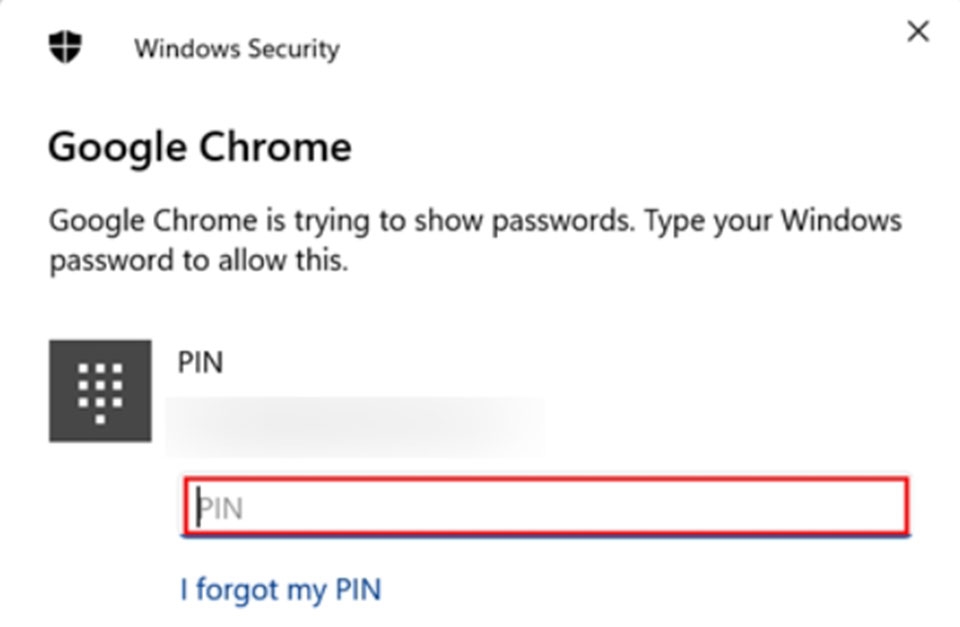Click the Google Chrome heading
The image size is (960, 627).
point(200,147)
